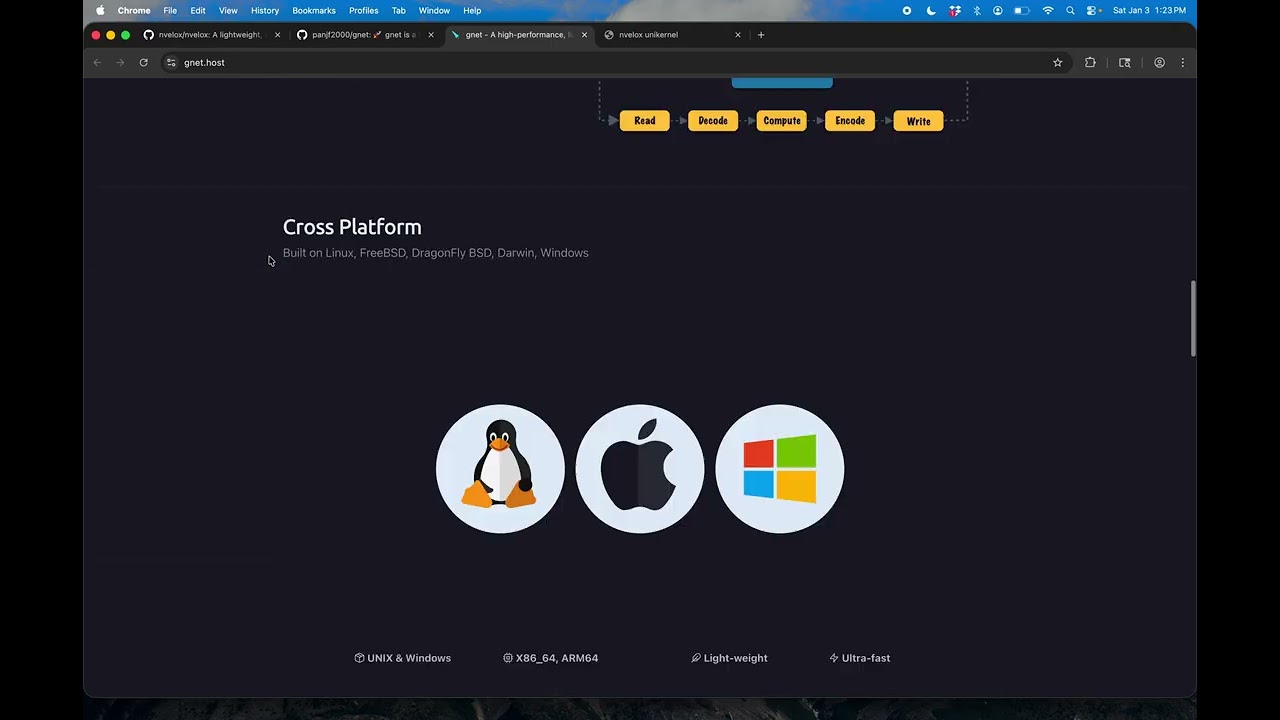Screen dimensions: 1280x720
Task: Open the File menu
Action: click(x=170, y=10)
